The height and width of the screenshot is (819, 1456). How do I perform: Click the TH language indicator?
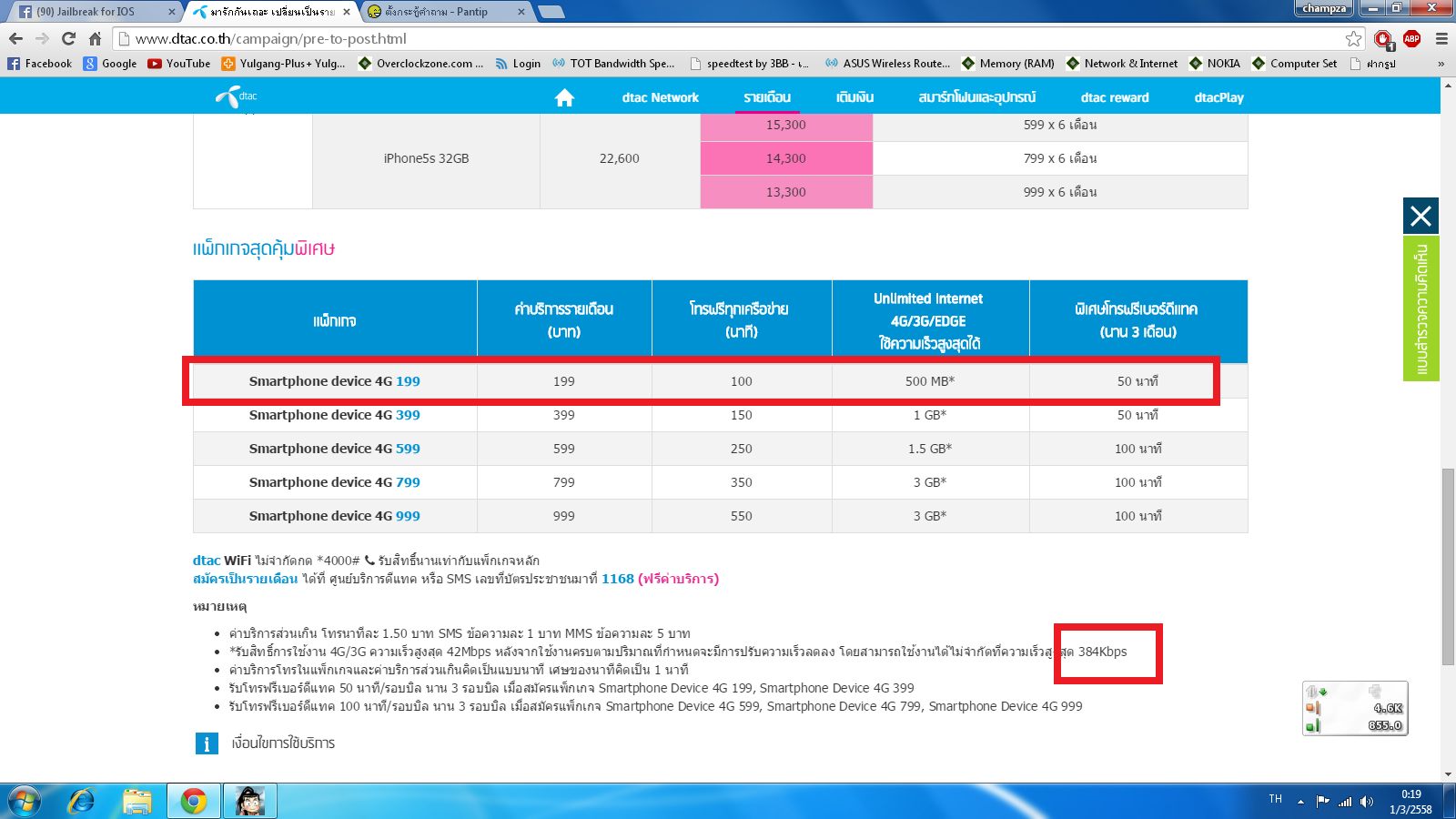[1276, 799]
